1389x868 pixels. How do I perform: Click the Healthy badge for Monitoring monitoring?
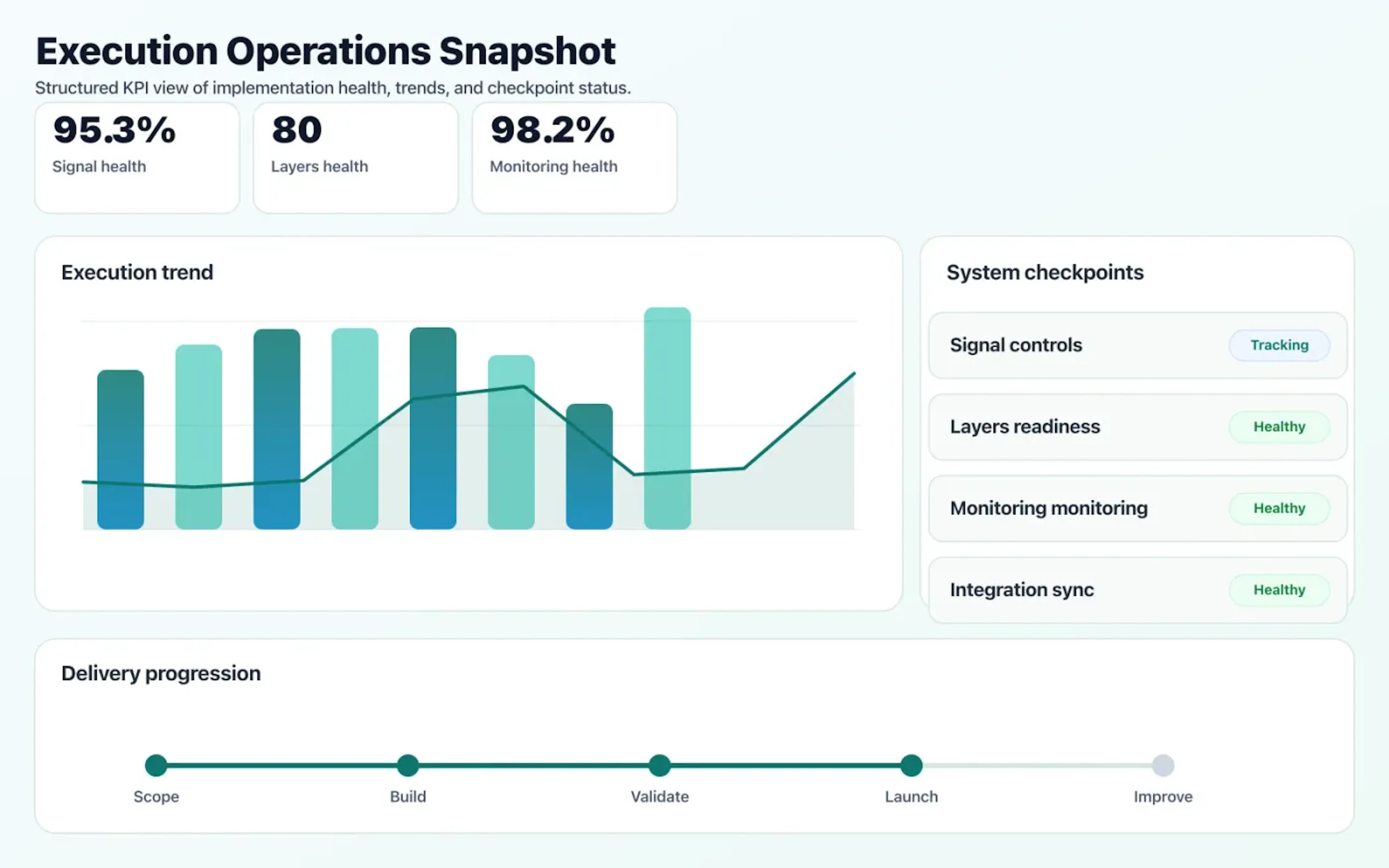pyautogui.click(x=1279, y=508)
